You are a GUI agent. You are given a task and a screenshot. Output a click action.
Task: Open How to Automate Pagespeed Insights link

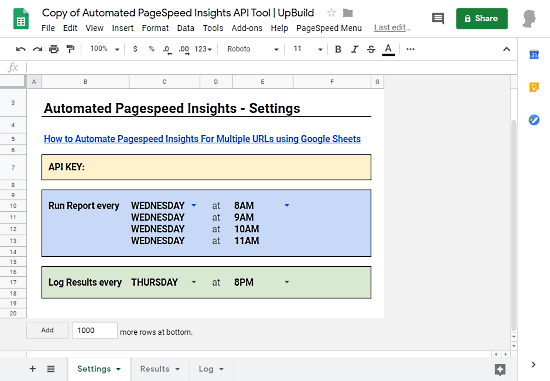202,139
